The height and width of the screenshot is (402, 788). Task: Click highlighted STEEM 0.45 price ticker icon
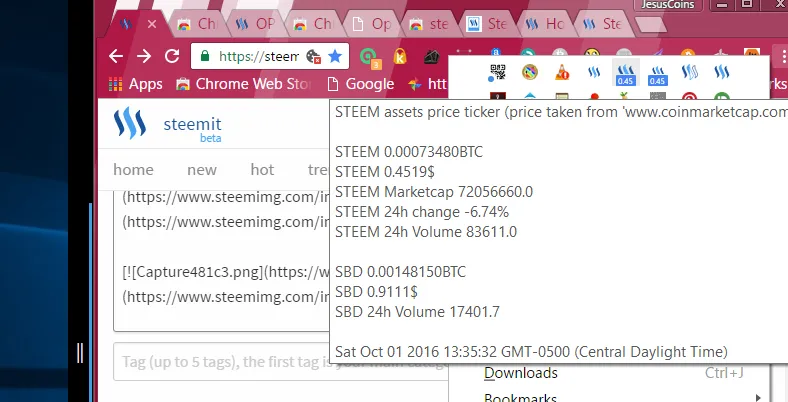pos(625,74)
